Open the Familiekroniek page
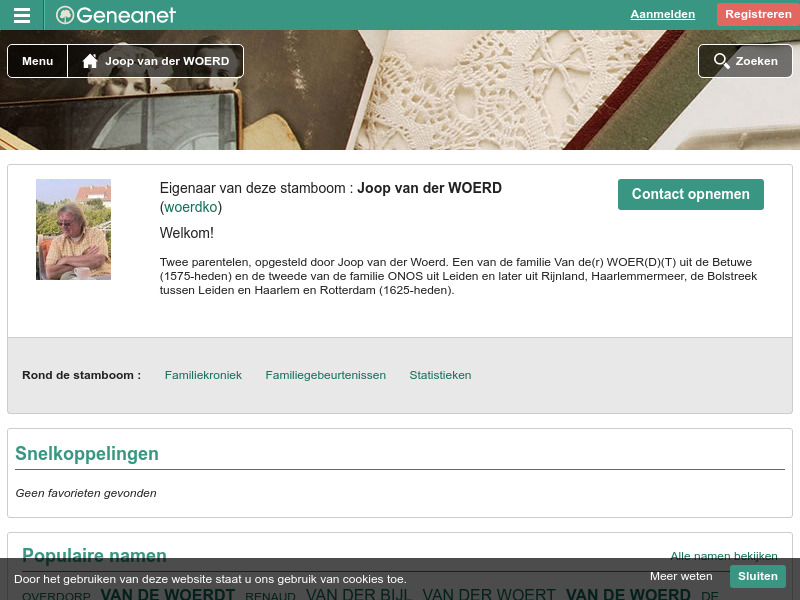This screenshot has height=600, width=800. coord(203,375)
